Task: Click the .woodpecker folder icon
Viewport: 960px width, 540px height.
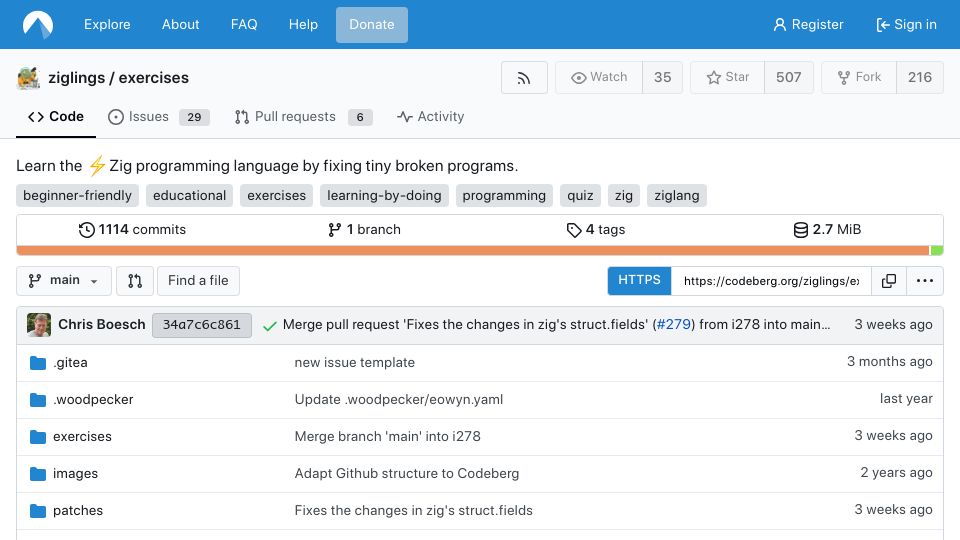Action: pos(38,400)
